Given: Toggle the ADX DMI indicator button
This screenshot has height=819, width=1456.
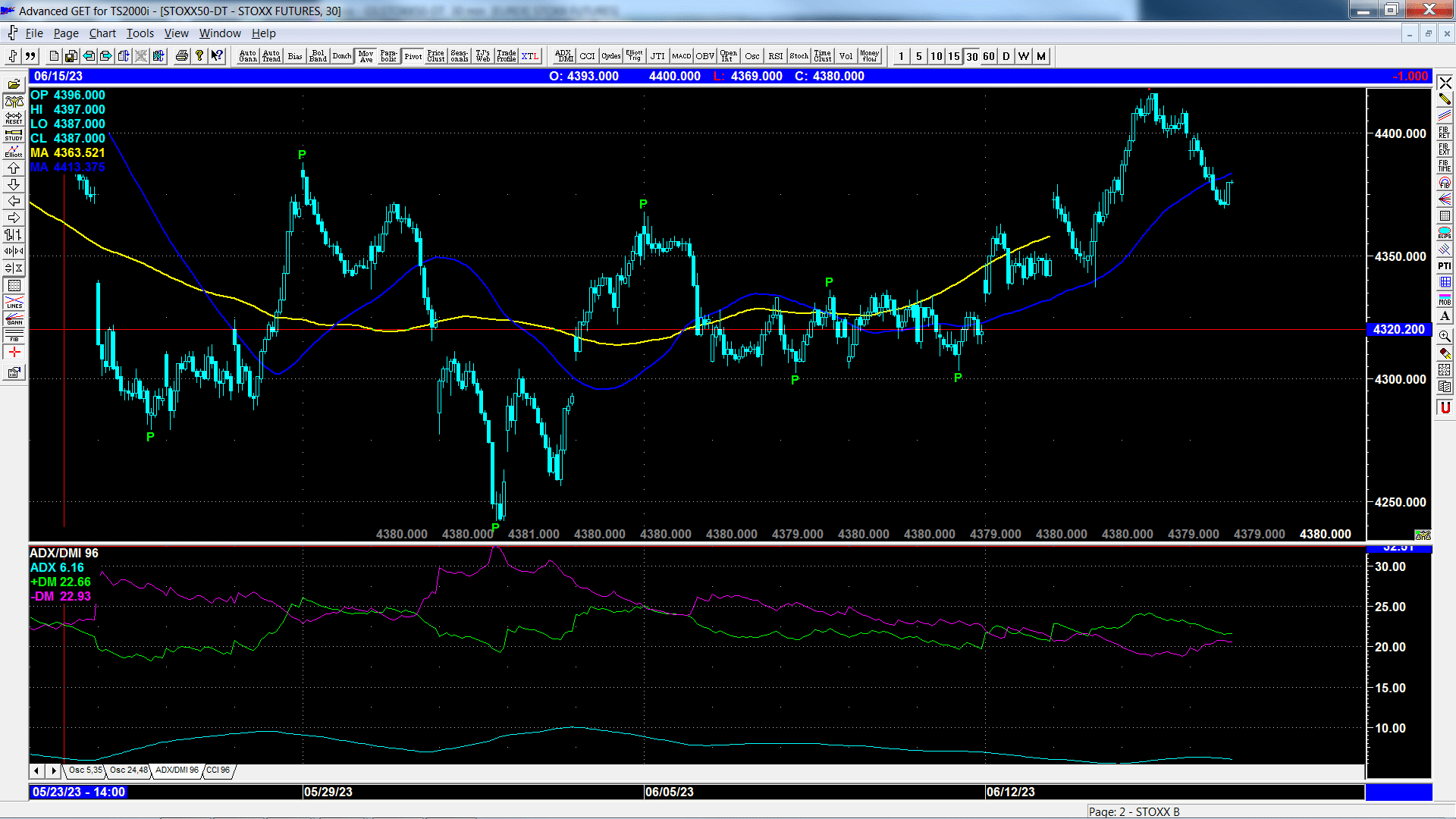Looking at the screenshot, I should (x=565, y=56).
